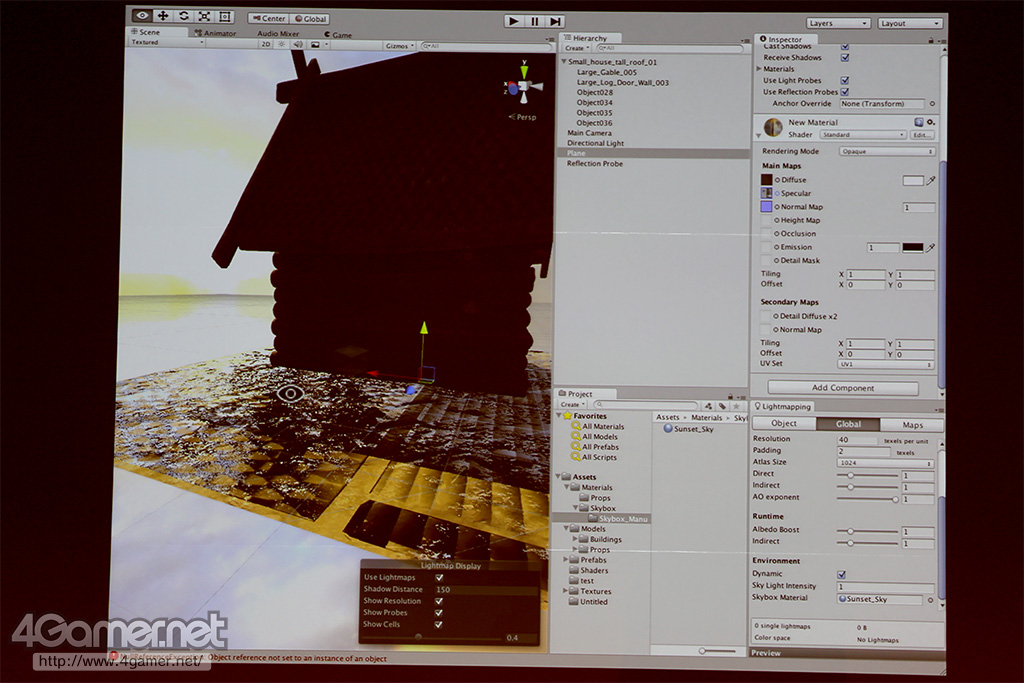Switch to the Game tab
Screen dimensions: 1024x683
point(338,35)
